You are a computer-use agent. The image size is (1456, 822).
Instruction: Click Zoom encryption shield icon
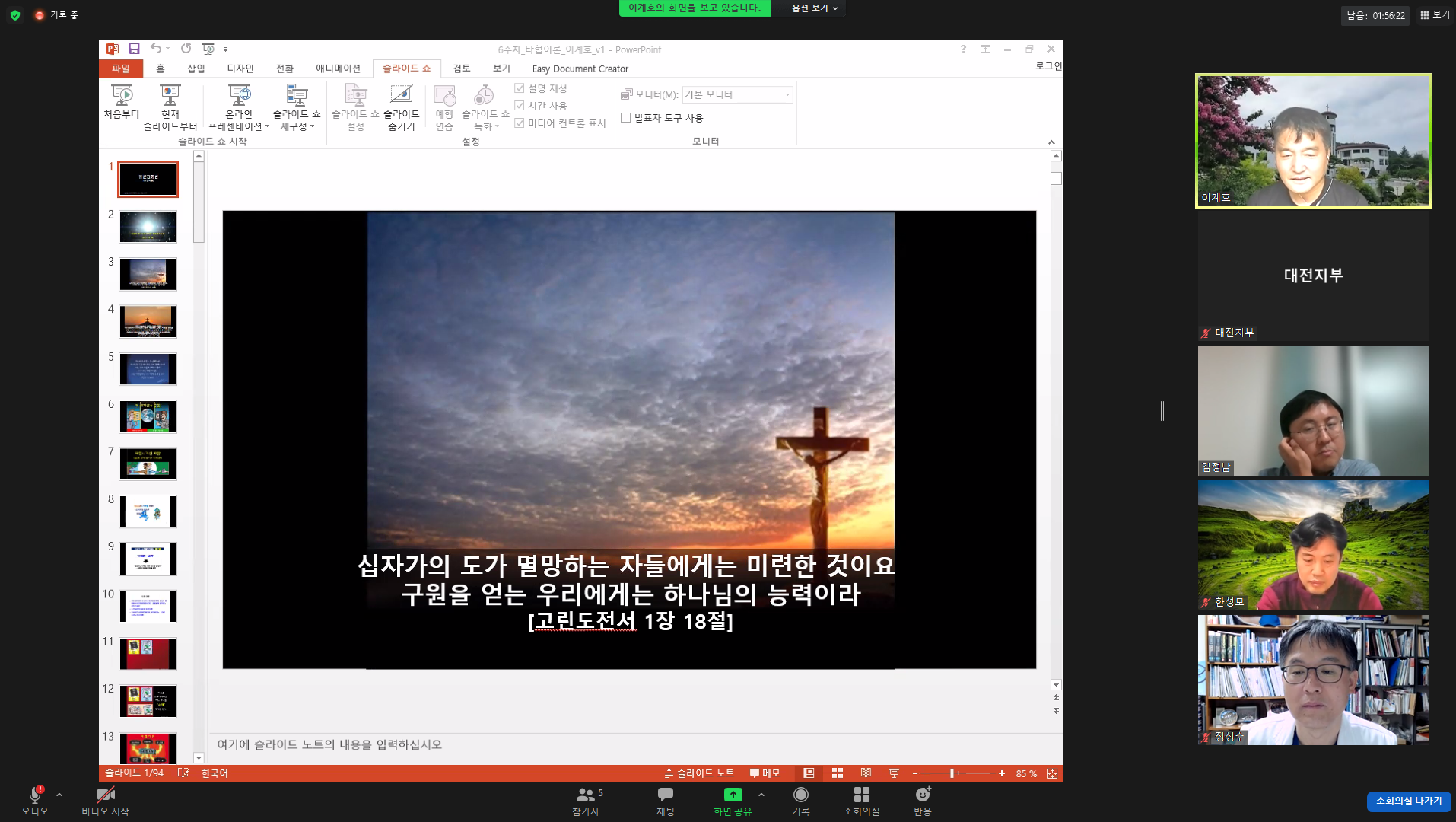(x=15, y=15)
